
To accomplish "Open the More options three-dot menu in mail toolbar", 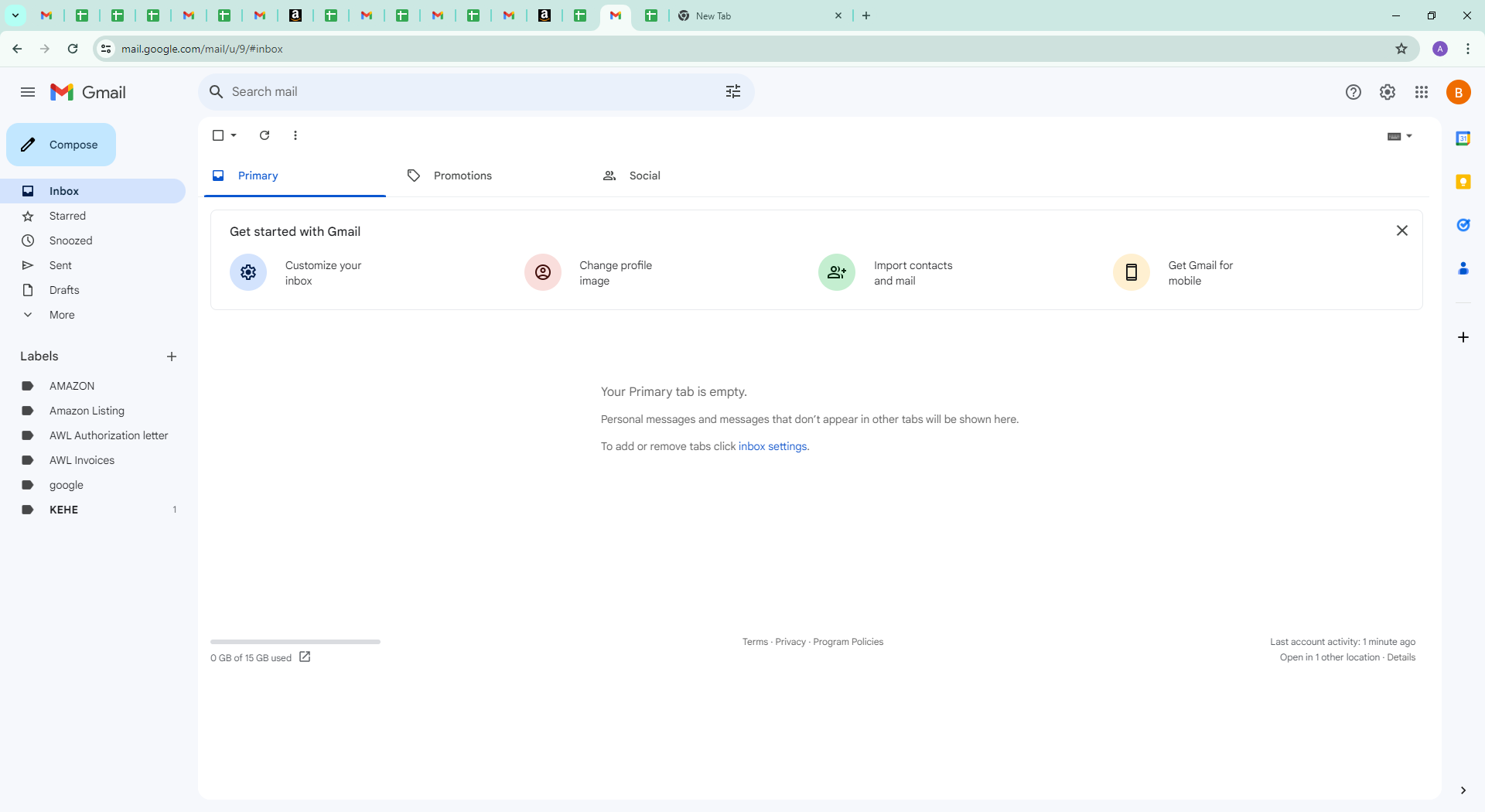I will click(295, 135).
